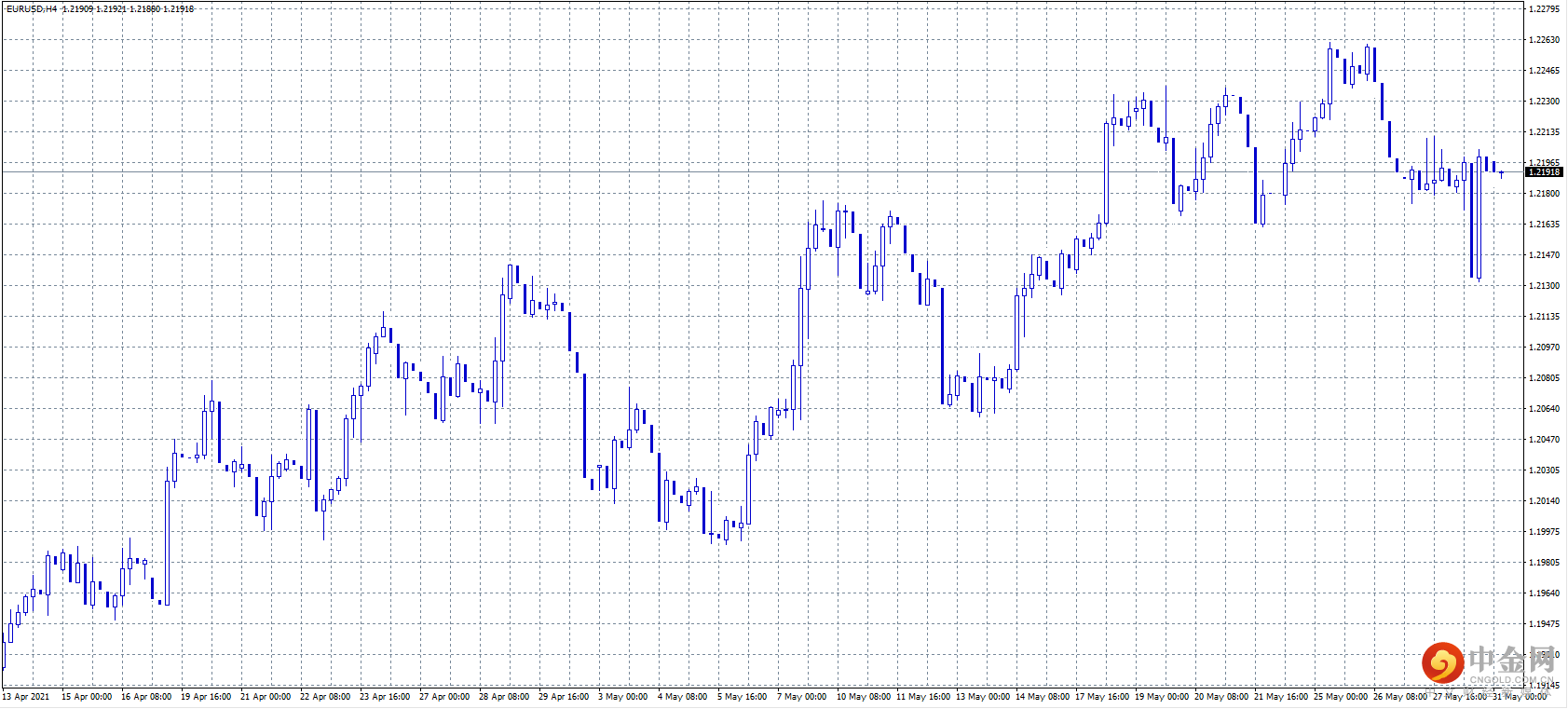Click the 20 May 08:00 time label

point(1221,697)
